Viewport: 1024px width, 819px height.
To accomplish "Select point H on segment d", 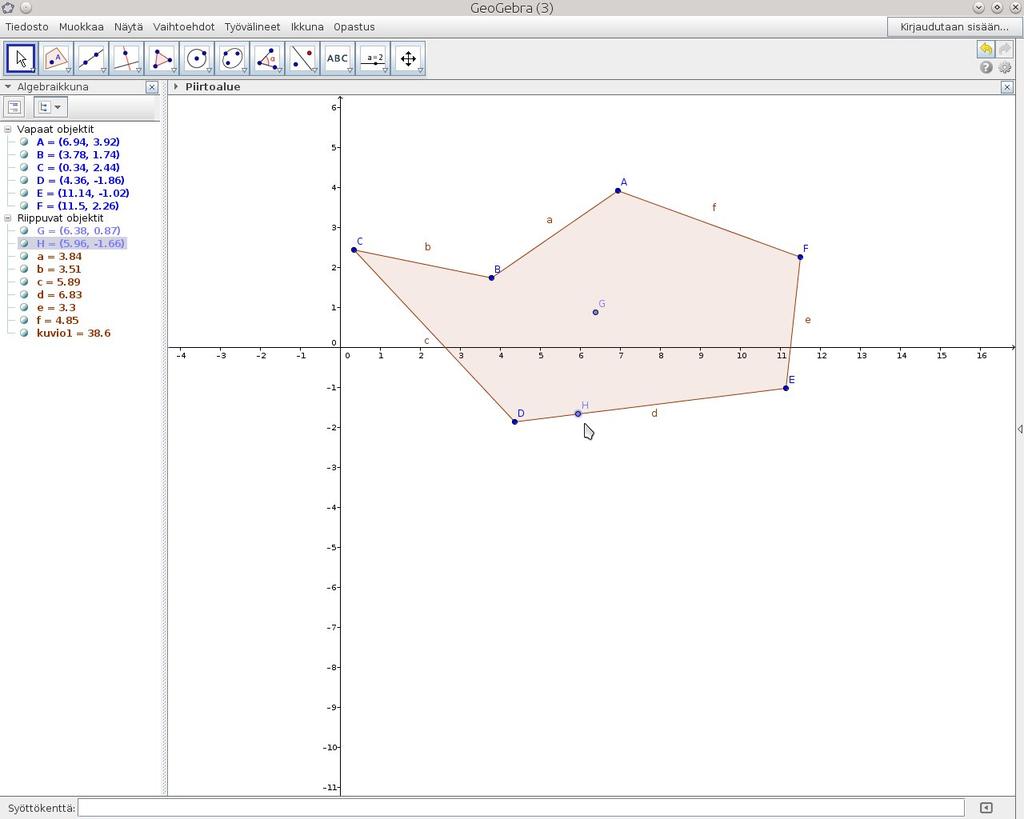I will [x=578, y=413].
